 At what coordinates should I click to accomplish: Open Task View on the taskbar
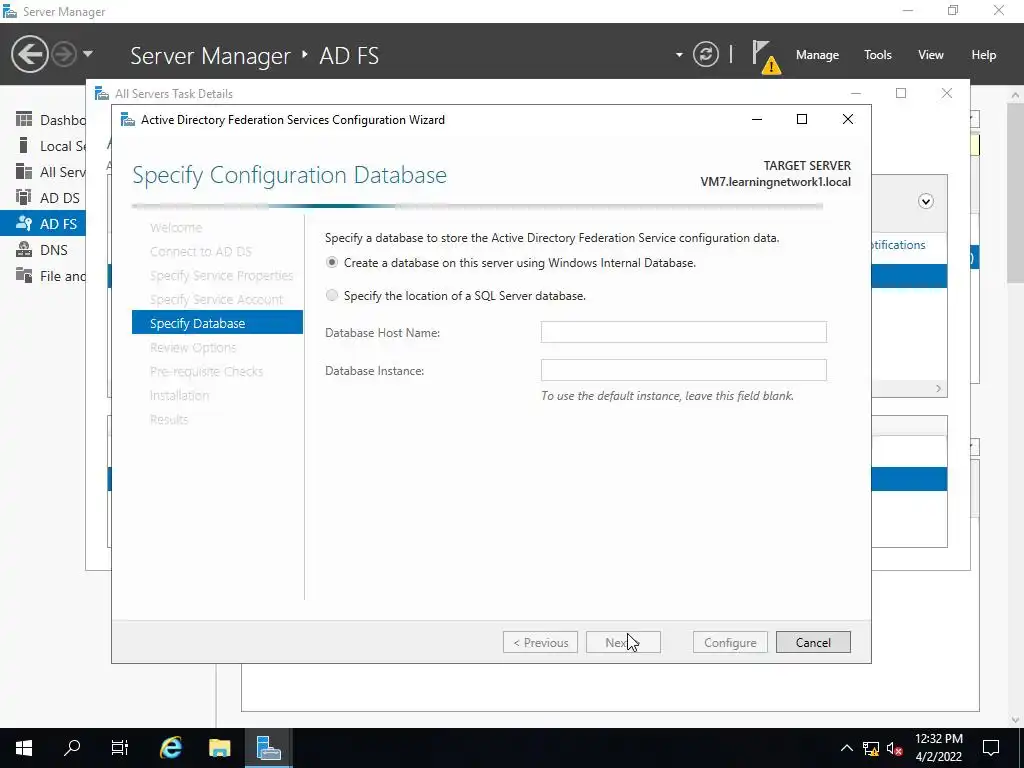[x=120, y=747]
